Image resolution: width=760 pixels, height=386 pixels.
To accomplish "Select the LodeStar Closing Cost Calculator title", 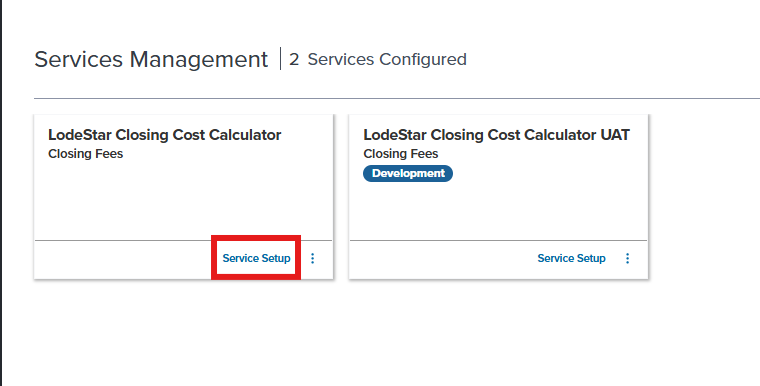I will [x=165, y=135].
